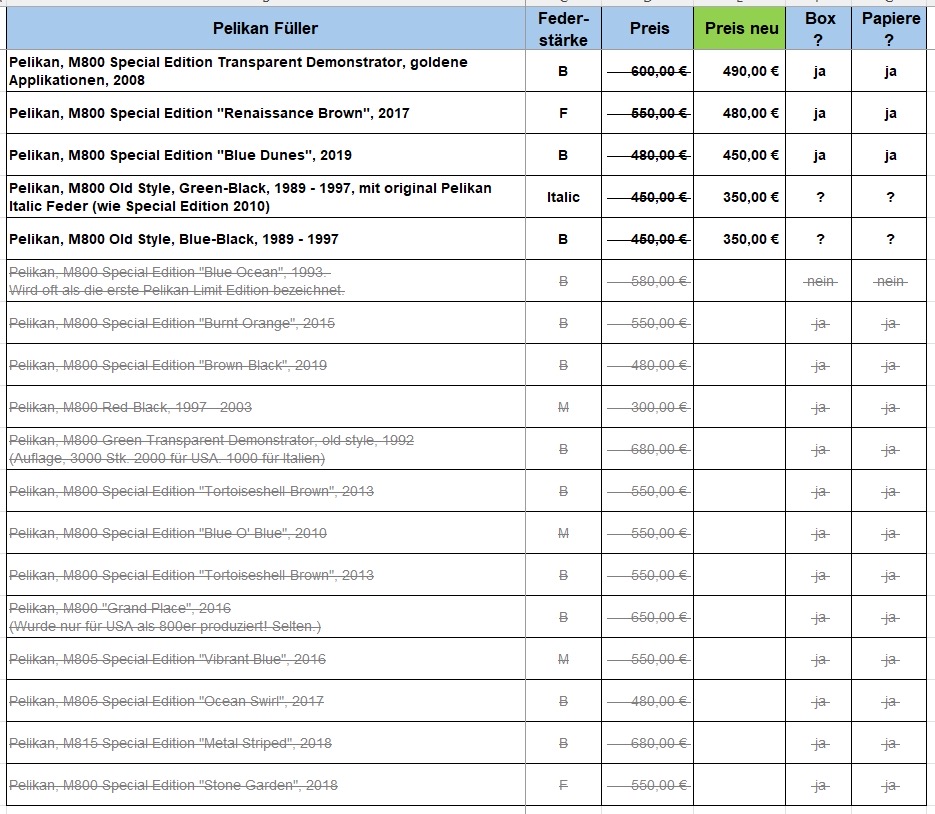Click old price '550,00 €' for Renaissance Brown
This screenshot has height=814, width=935.
click(648, 113)
